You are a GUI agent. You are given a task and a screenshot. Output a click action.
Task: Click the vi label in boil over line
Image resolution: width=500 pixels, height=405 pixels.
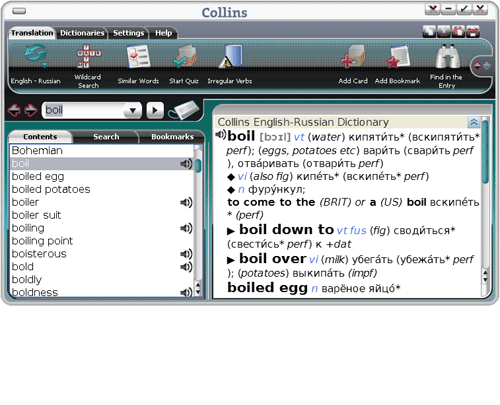coord(313,259)
